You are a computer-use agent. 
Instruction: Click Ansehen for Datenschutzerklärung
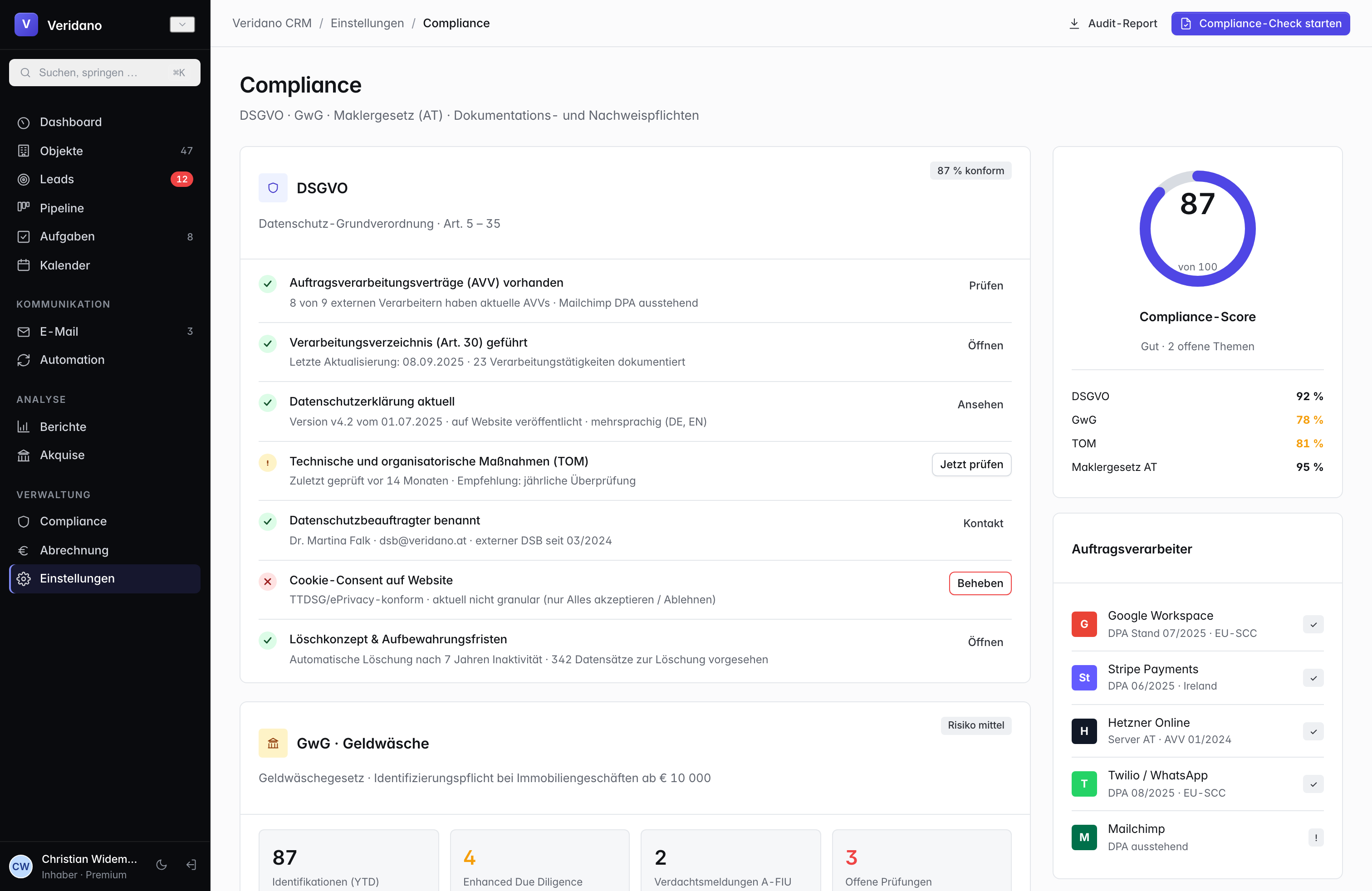[980, 405]
